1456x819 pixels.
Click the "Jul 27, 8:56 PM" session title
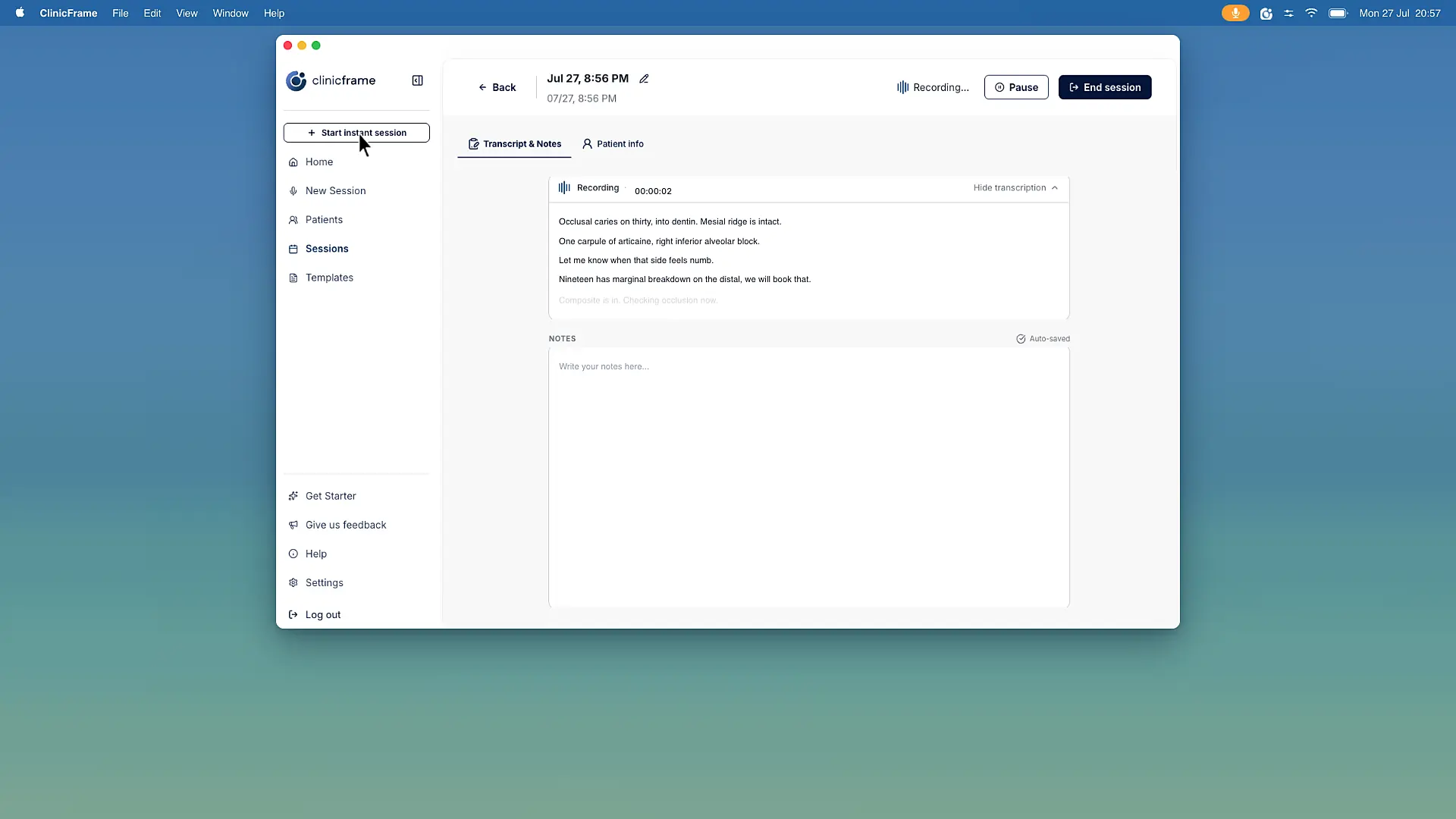click(x=588, y=78)
